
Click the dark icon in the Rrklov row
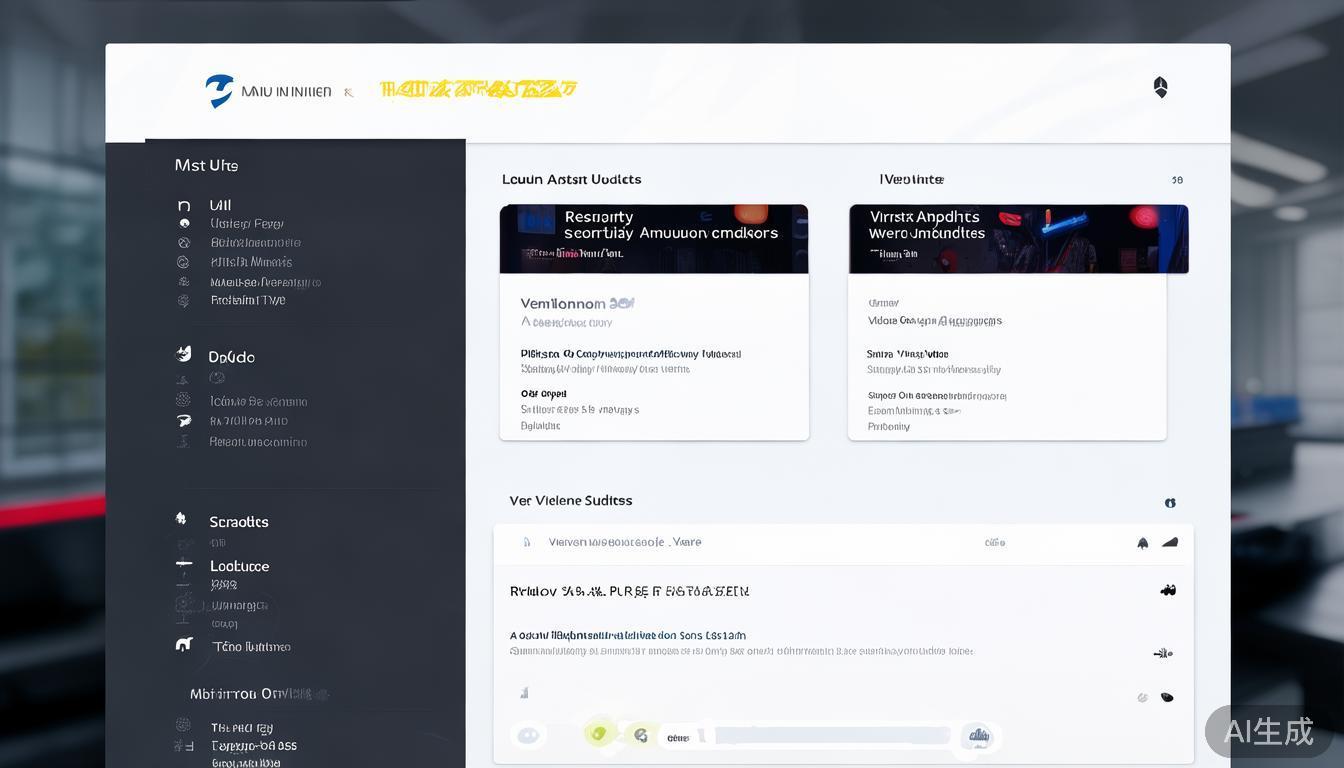[1167, 591]
